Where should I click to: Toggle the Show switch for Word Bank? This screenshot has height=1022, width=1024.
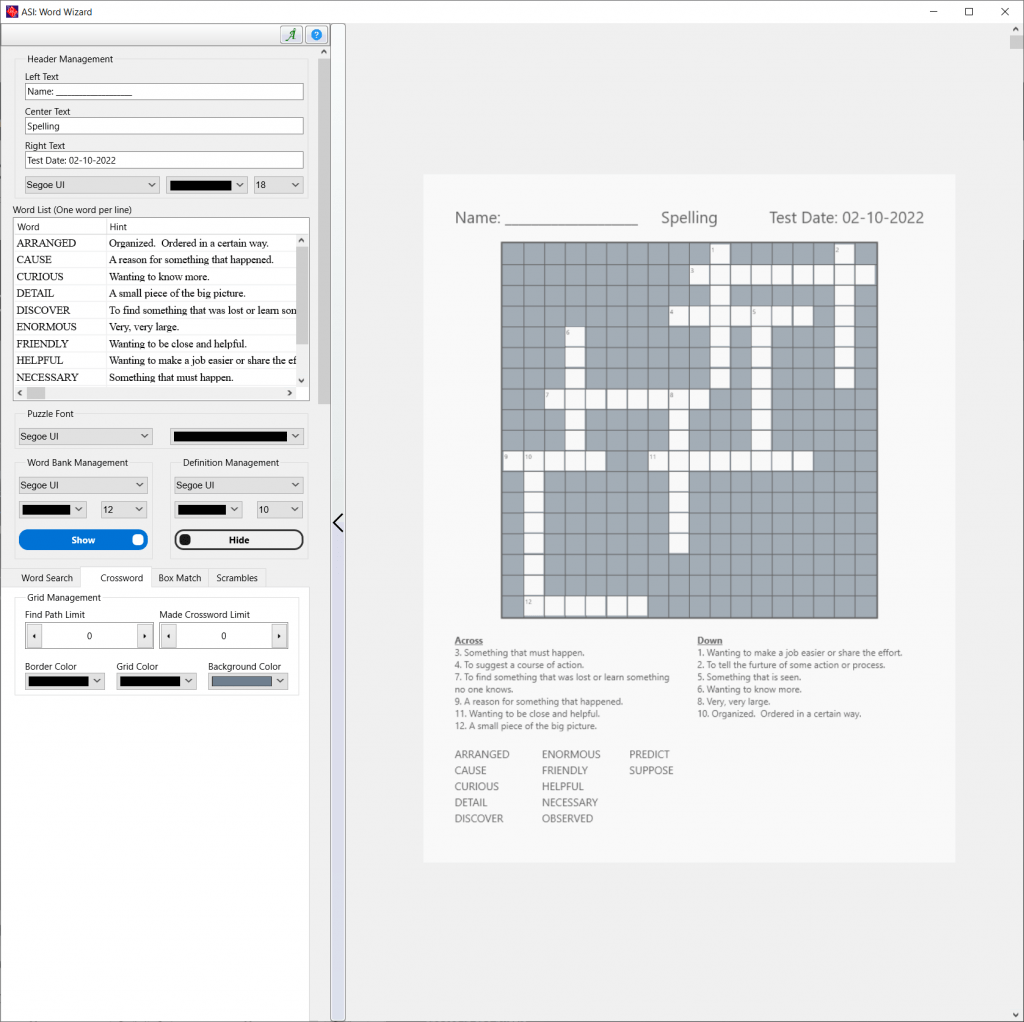[83, 540]
